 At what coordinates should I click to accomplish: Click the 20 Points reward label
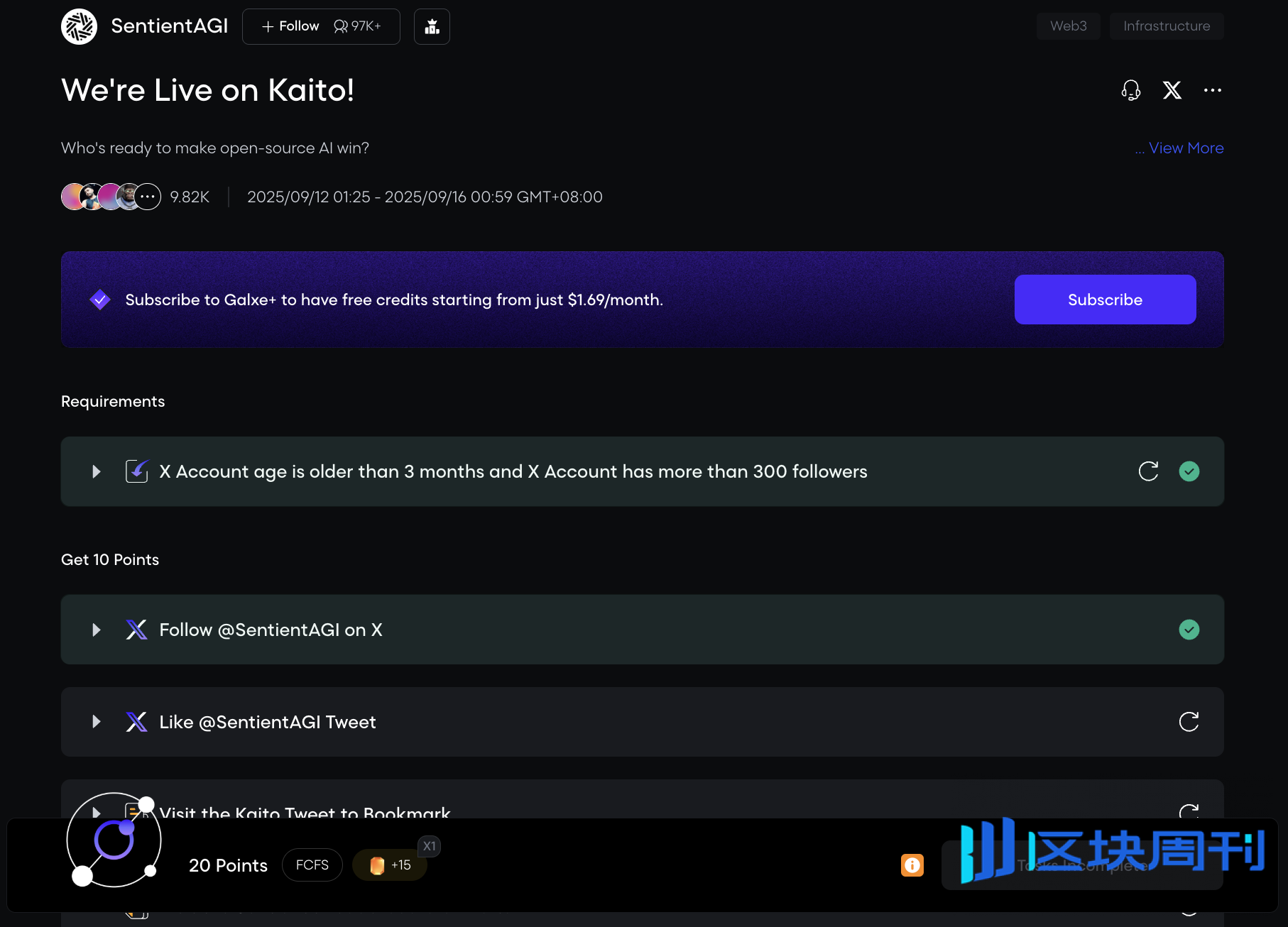click(228, 865)
